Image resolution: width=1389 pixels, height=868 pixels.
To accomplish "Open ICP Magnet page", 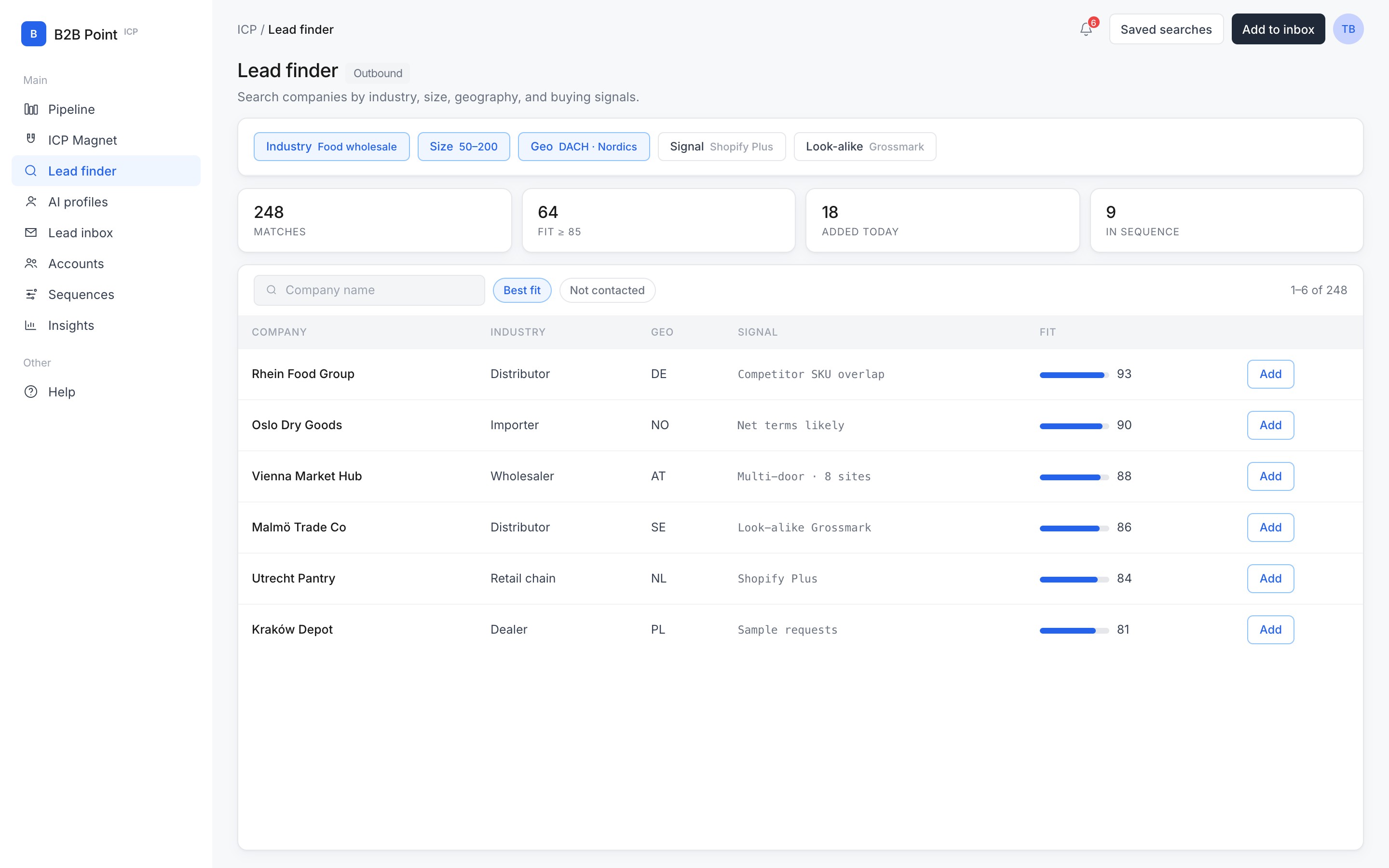I will (106, 140).
